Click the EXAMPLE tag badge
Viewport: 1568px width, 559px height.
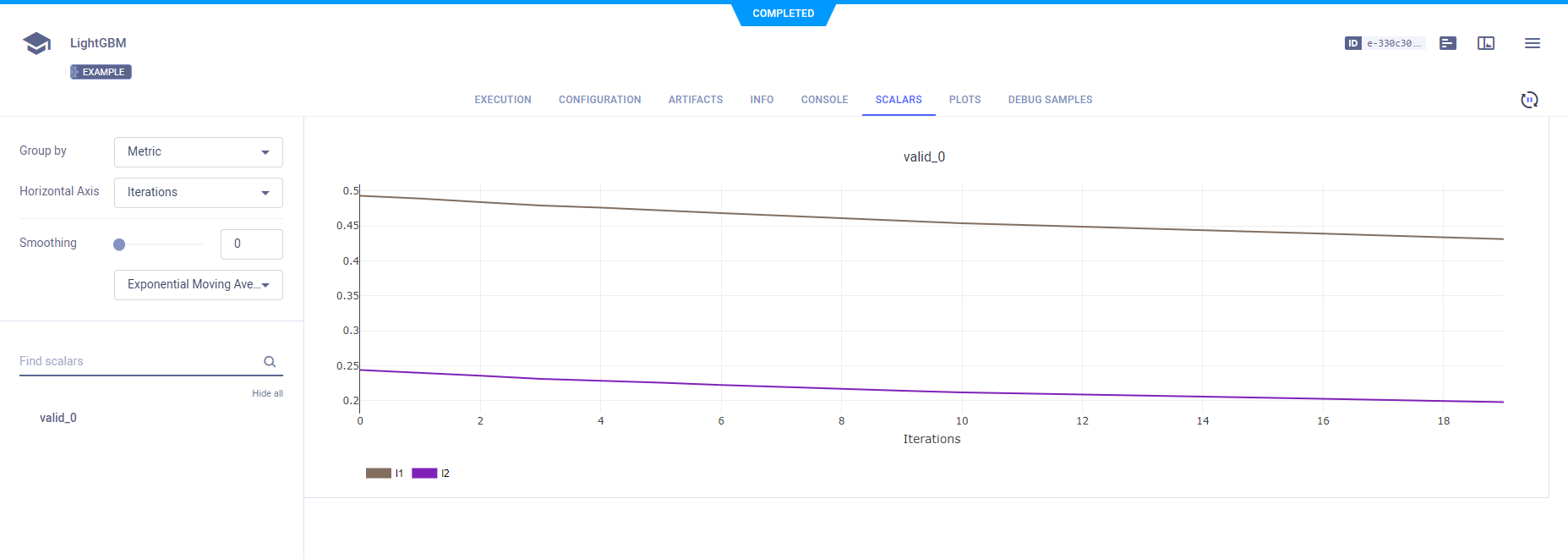[x=101, y=72]
